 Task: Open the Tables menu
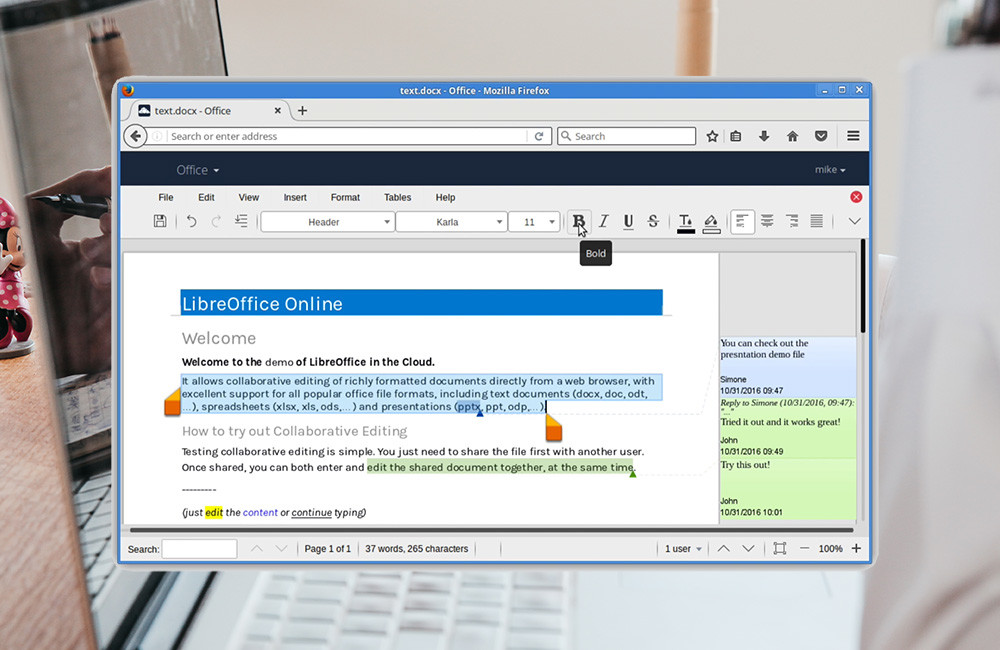click(397, 198)
